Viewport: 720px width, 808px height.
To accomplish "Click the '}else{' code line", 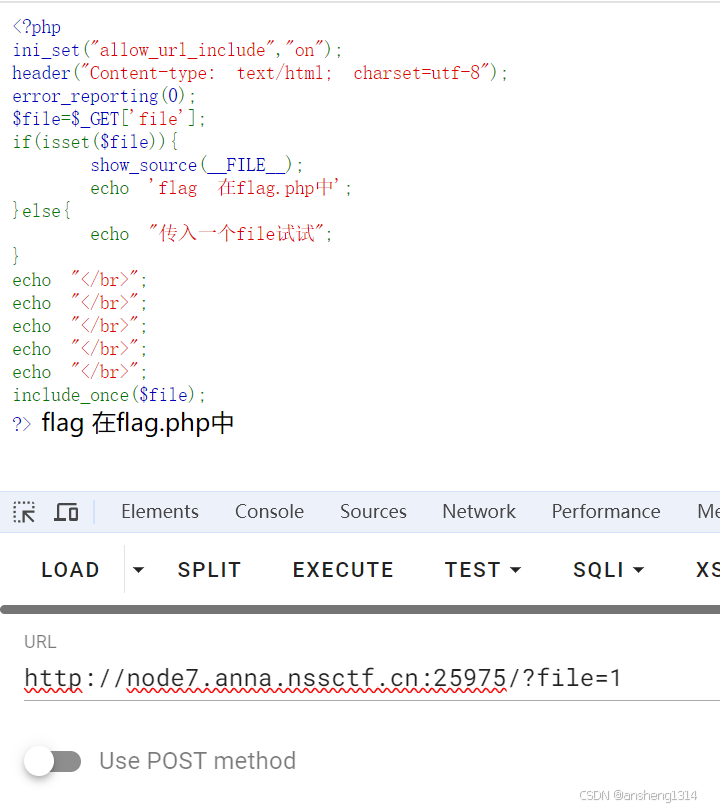I will click(41, 211).
